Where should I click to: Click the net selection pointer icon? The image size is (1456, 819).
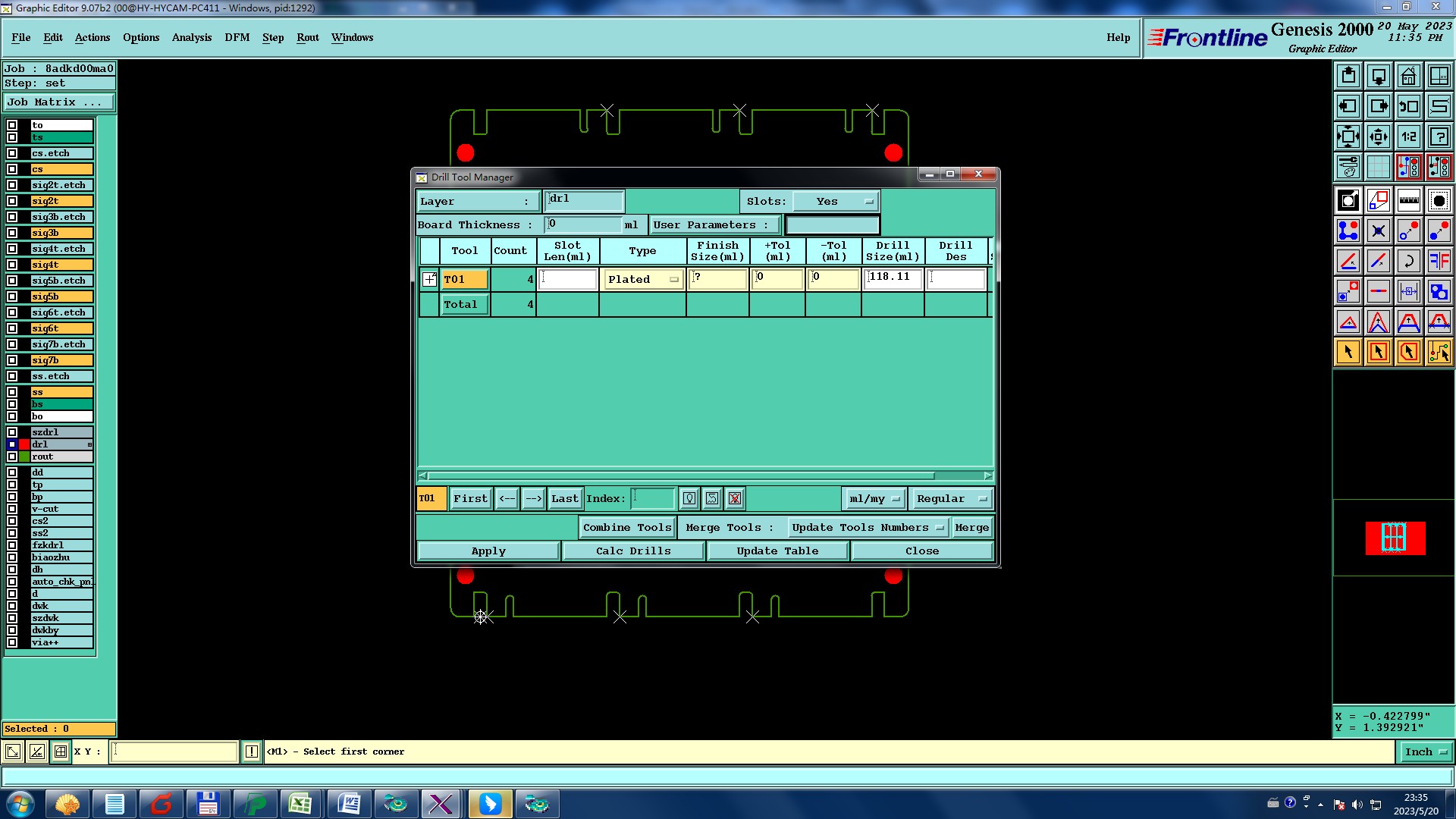(x=1439, y=352)
